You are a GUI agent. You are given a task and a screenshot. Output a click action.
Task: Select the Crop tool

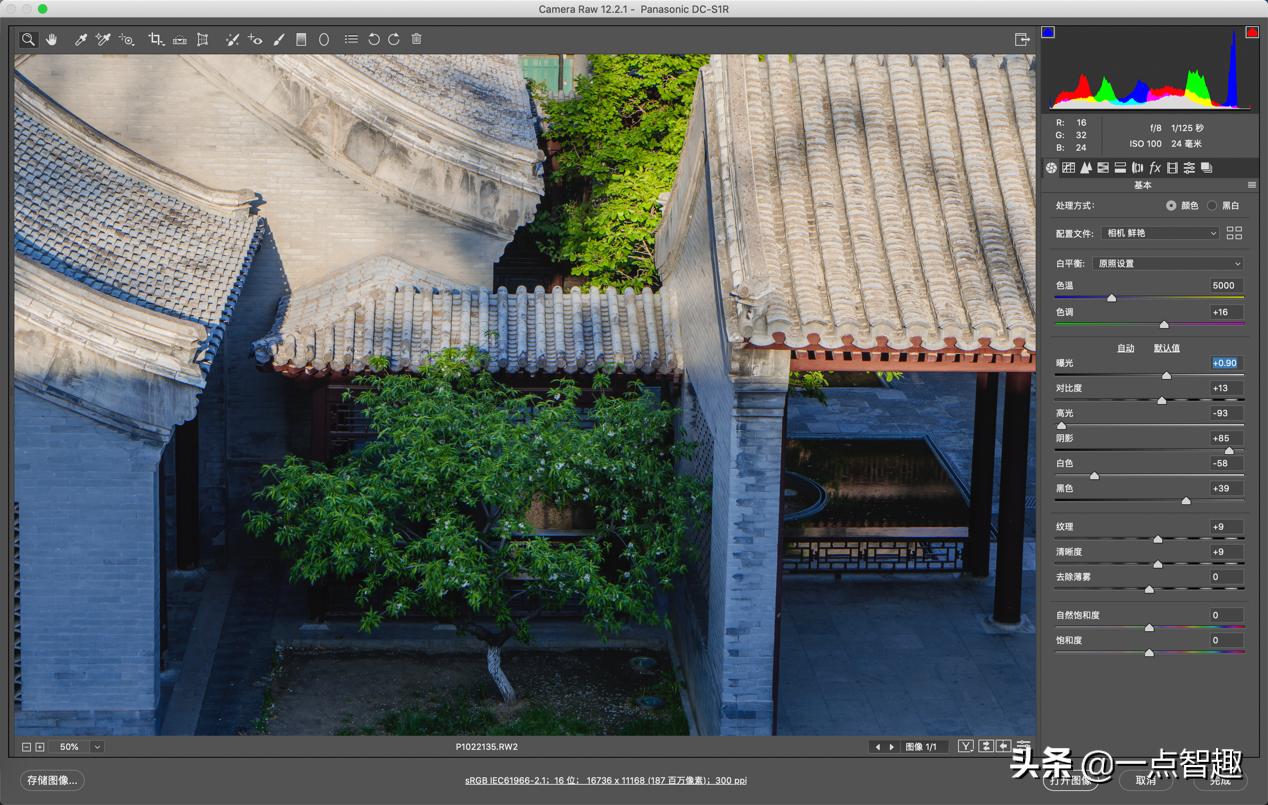pyautogui.click(x=156, y=39)
